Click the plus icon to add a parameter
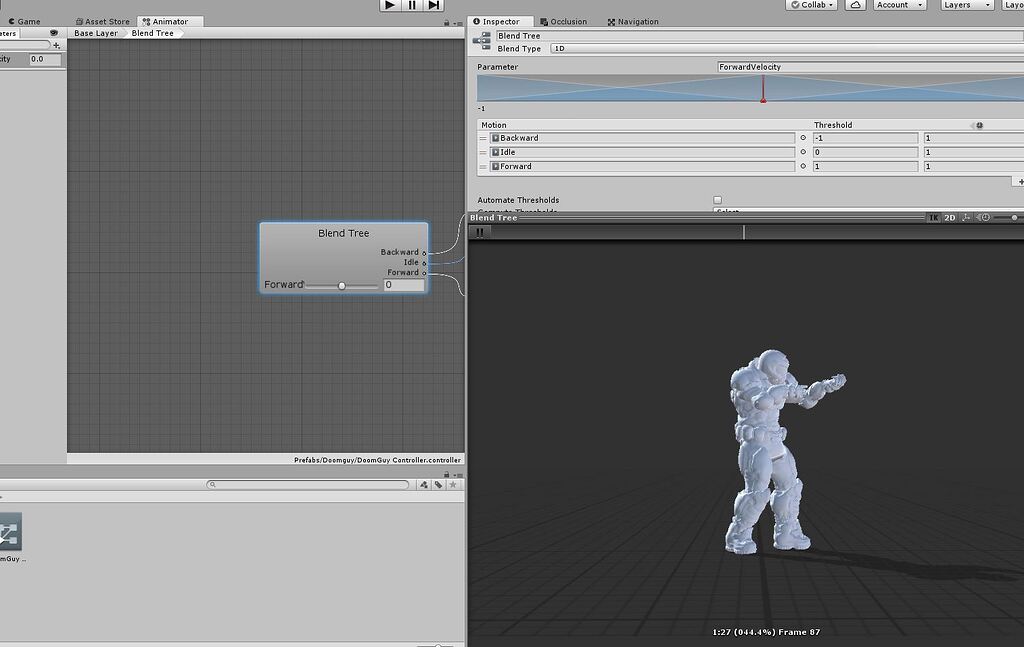Screen dimensions: 1024x647 (57, 43)
